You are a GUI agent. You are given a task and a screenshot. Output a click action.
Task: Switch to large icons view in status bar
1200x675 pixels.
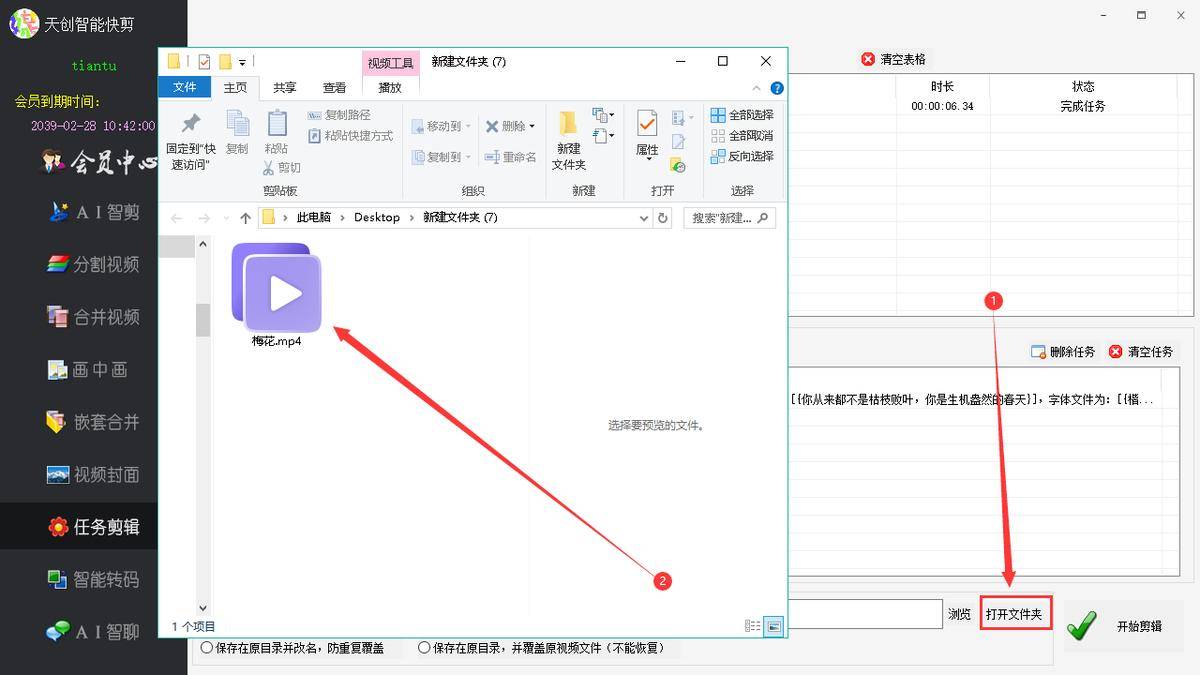point(773,626)
